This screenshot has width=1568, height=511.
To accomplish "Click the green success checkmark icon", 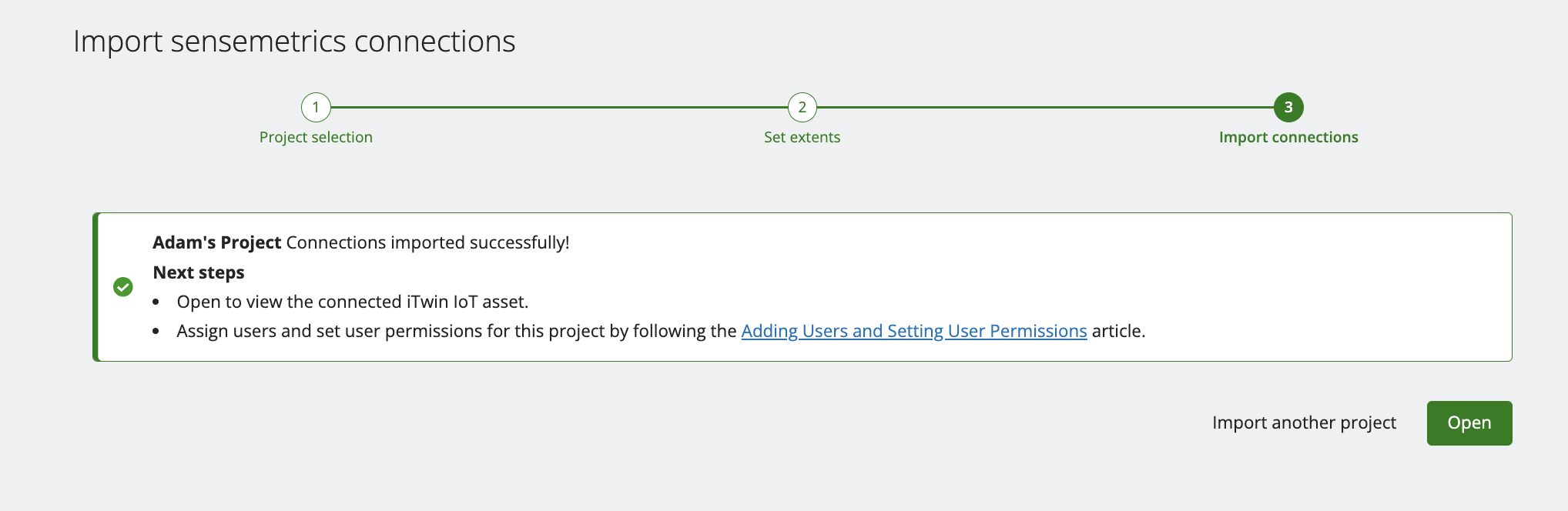I will tap(123, 287).
